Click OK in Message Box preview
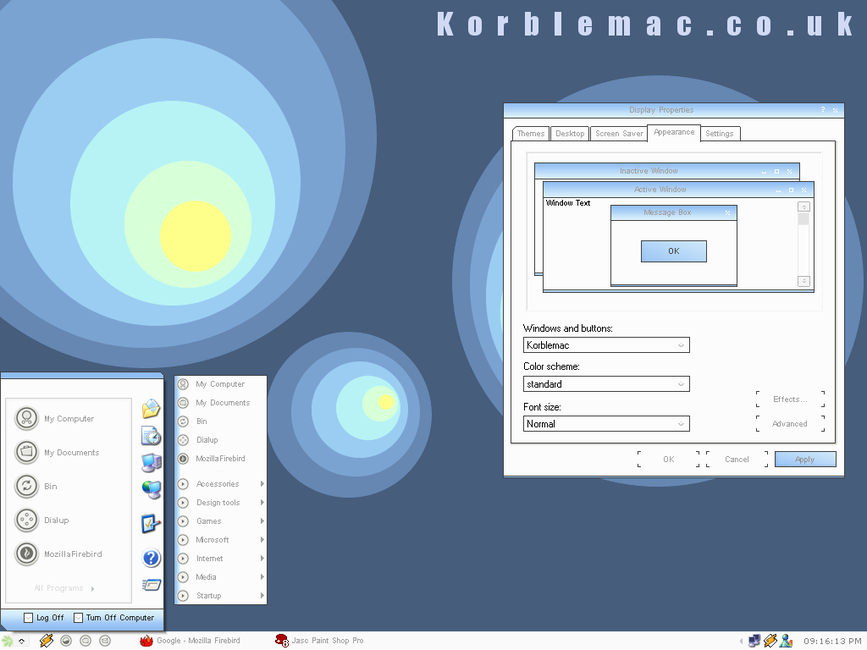Screen dimensions: 867x650 click(x=673, y=251)
